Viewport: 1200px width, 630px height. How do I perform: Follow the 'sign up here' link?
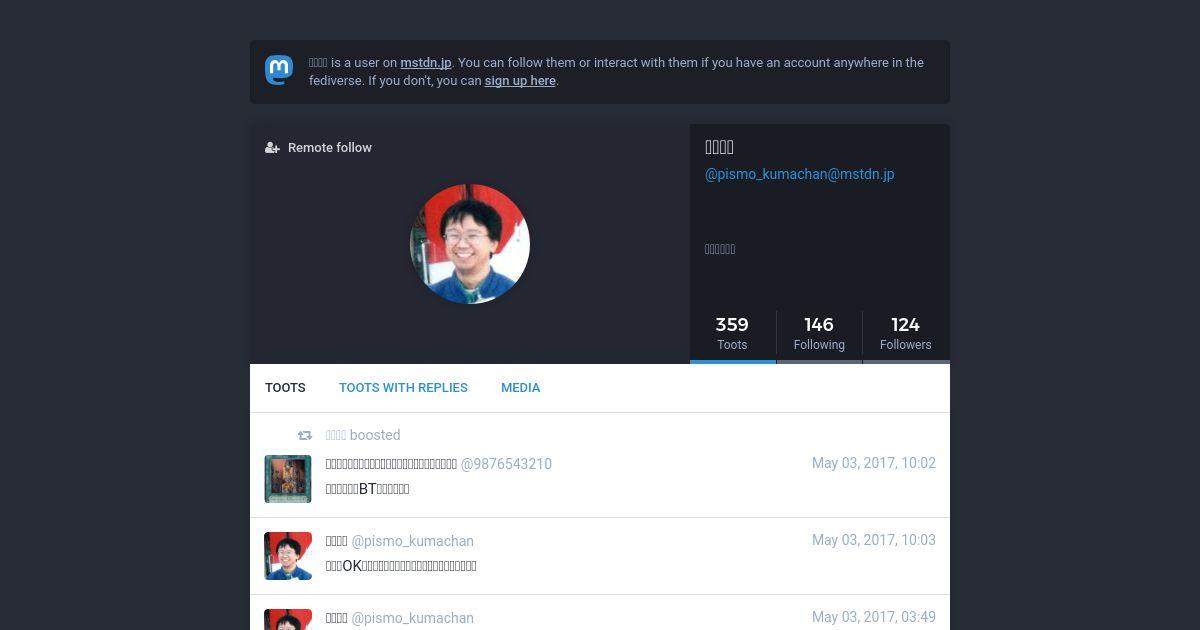[520, 80]
